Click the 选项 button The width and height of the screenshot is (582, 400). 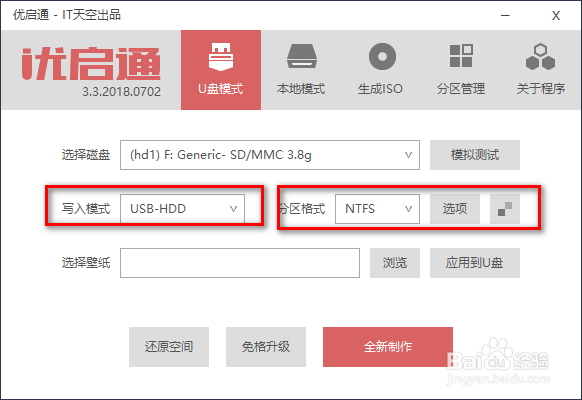click(x=455, y=209)
